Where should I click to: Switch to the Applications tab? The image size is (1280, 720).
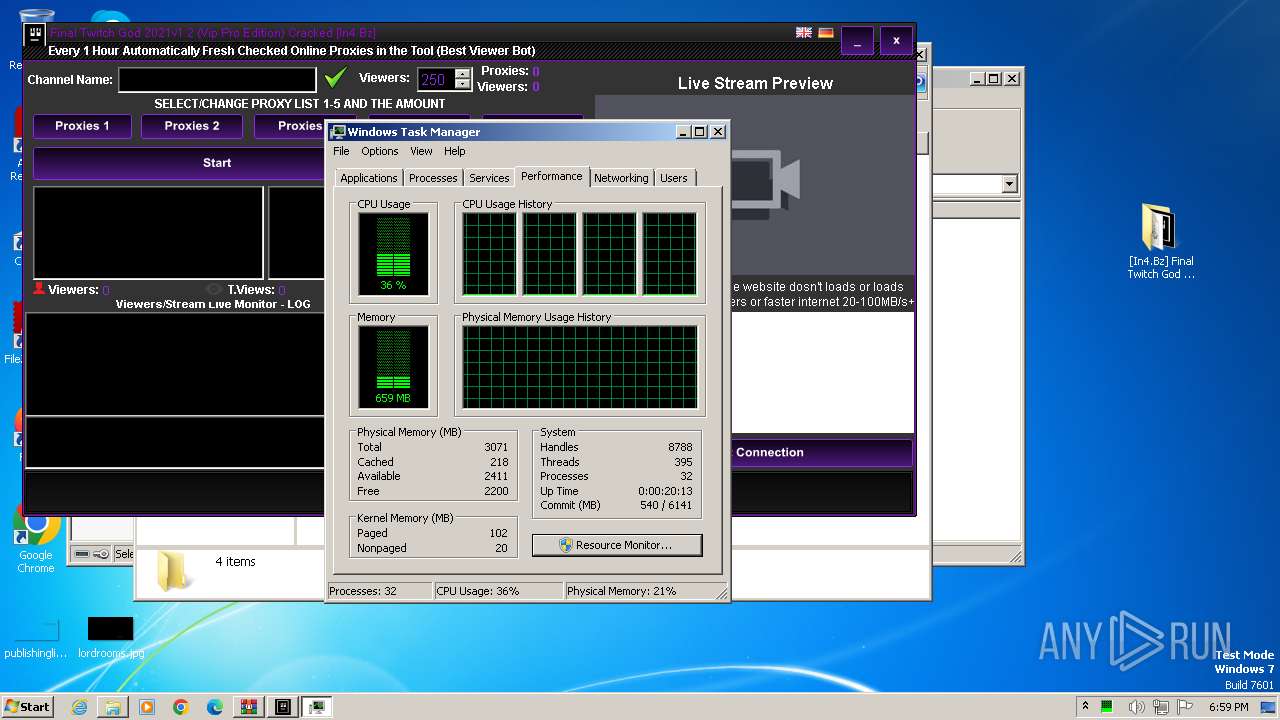(368, 178)
